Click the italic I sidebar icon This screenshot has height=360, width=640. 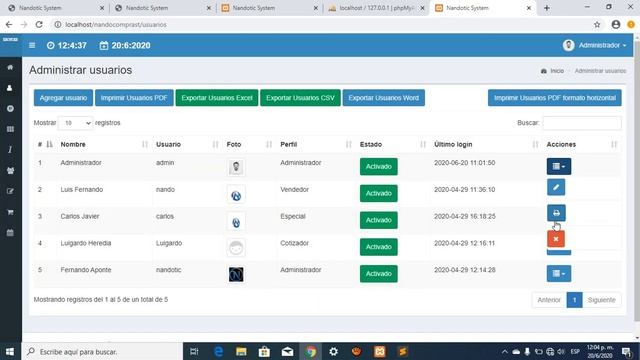coord(10,150)
